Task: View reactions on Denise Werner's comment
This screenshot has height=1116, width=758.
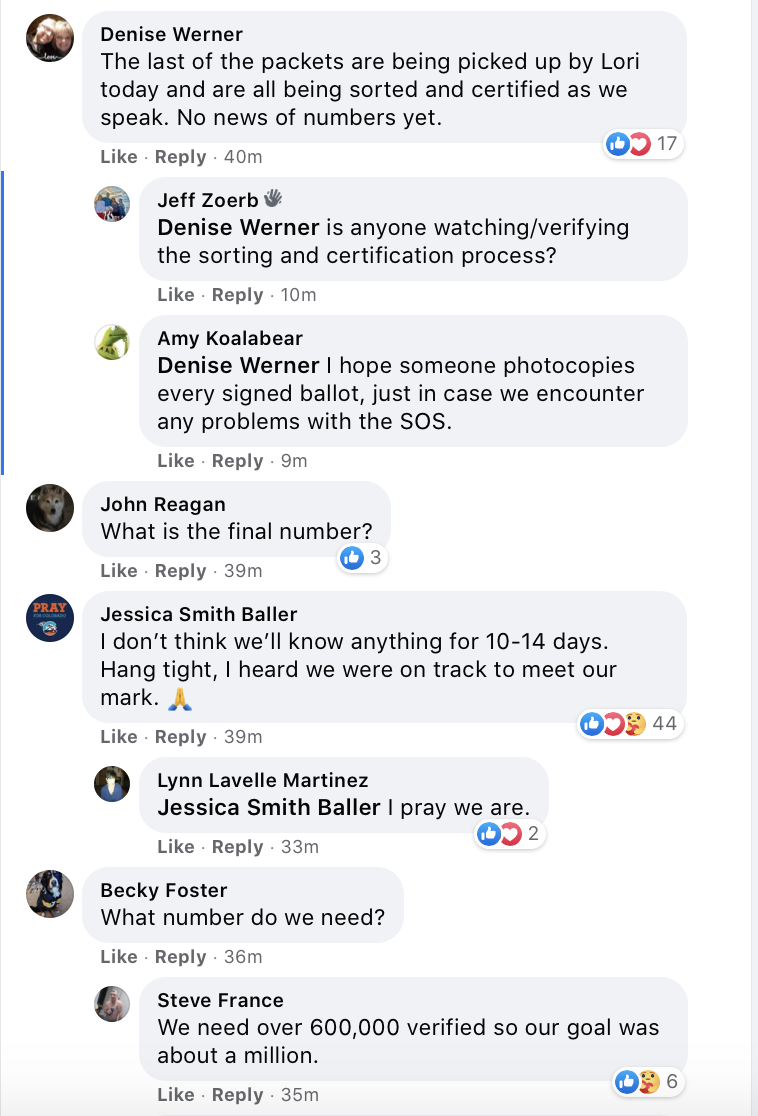Action: tap(642, 144)
